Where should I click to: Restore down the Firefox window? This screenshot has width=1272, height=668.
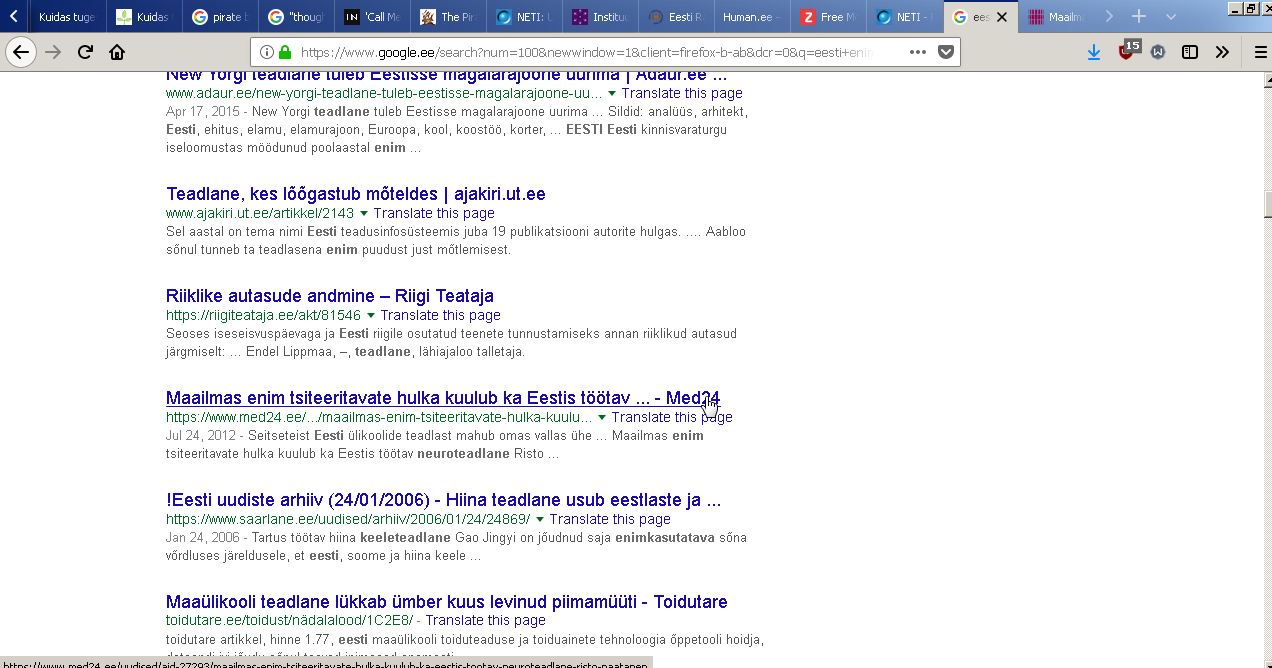[x=1250, y=8]
